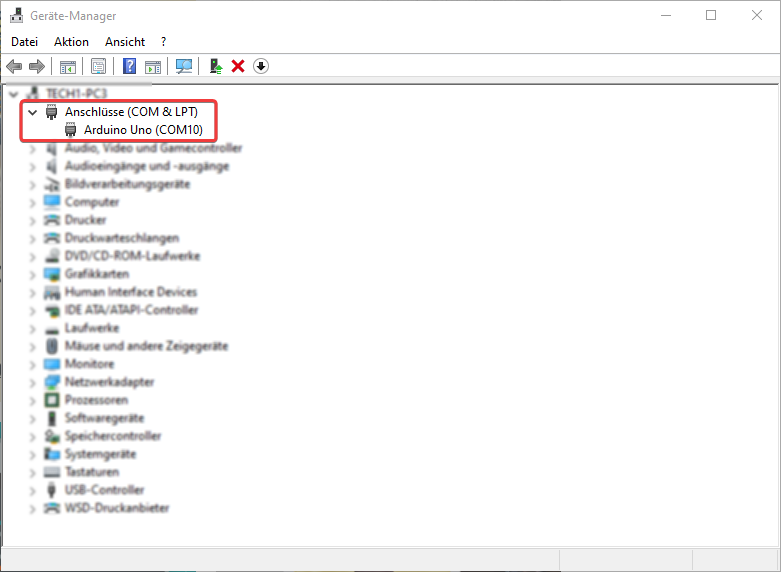Open the Aktion menu
781x572 pixels.
click(x=71, y=41)
